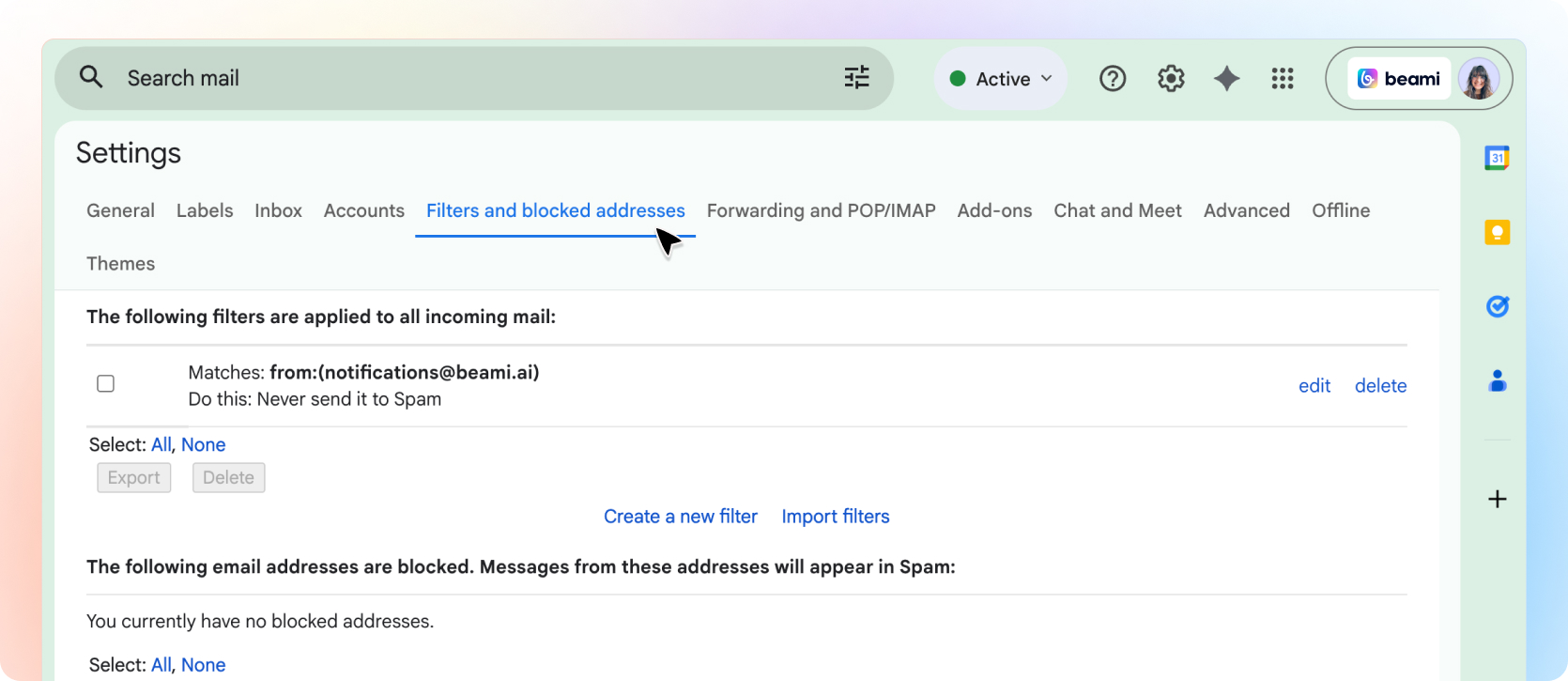
Task: Click the search magnifier icon
Action: point(91,77)
